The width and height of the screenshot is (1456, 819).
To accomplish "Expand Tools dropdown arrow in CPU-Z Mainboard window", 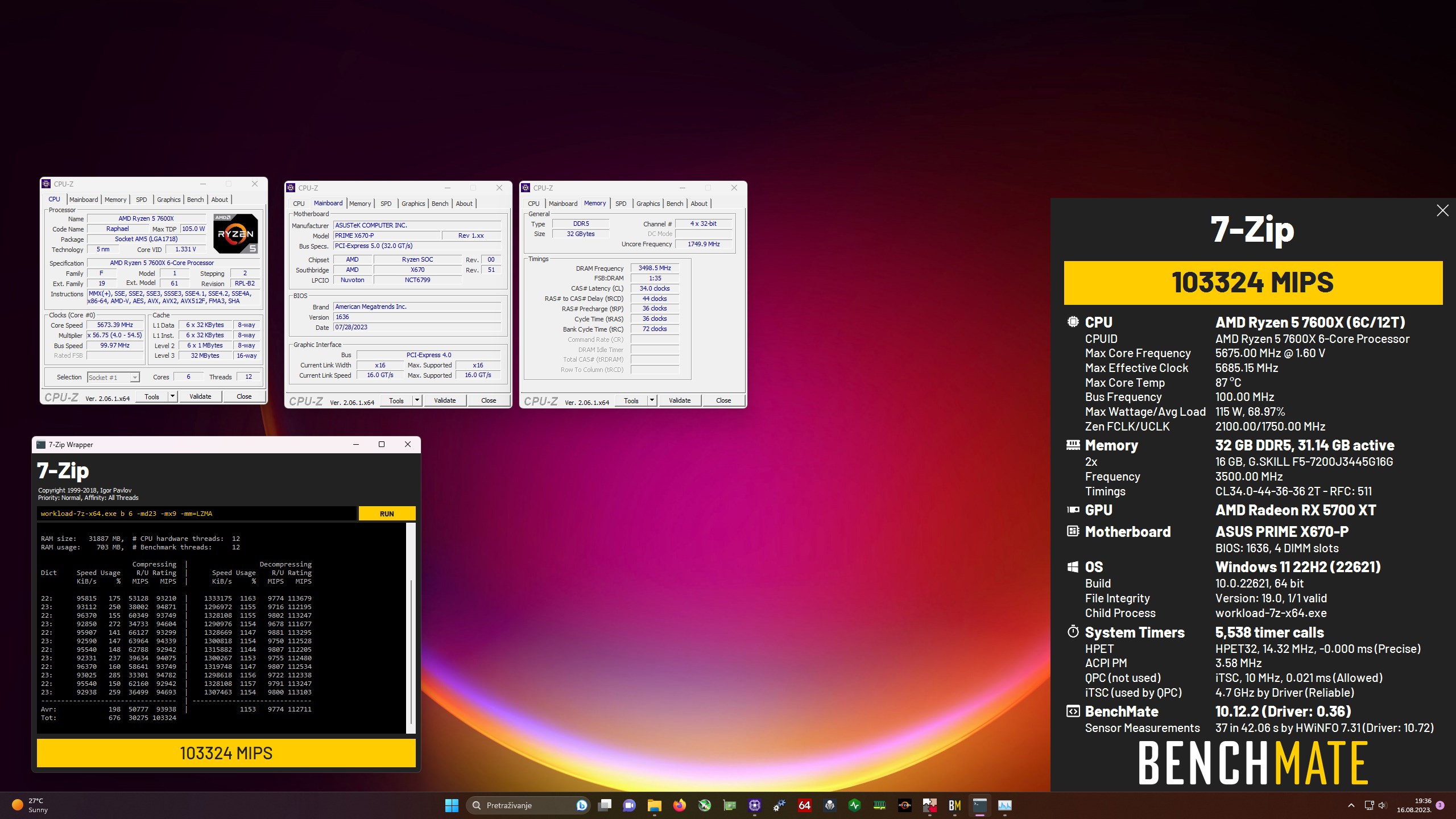I will [x=417, y=400].
